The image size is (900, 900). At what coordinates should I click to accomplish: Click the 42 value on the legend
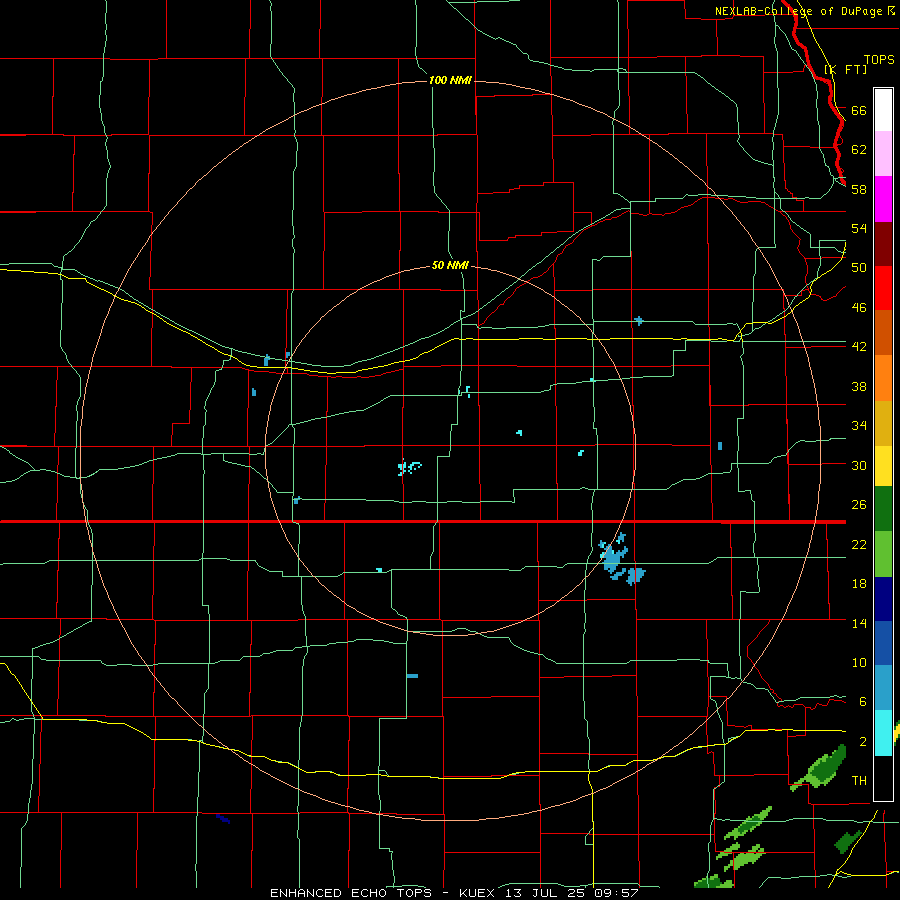(x=859, y=346)
